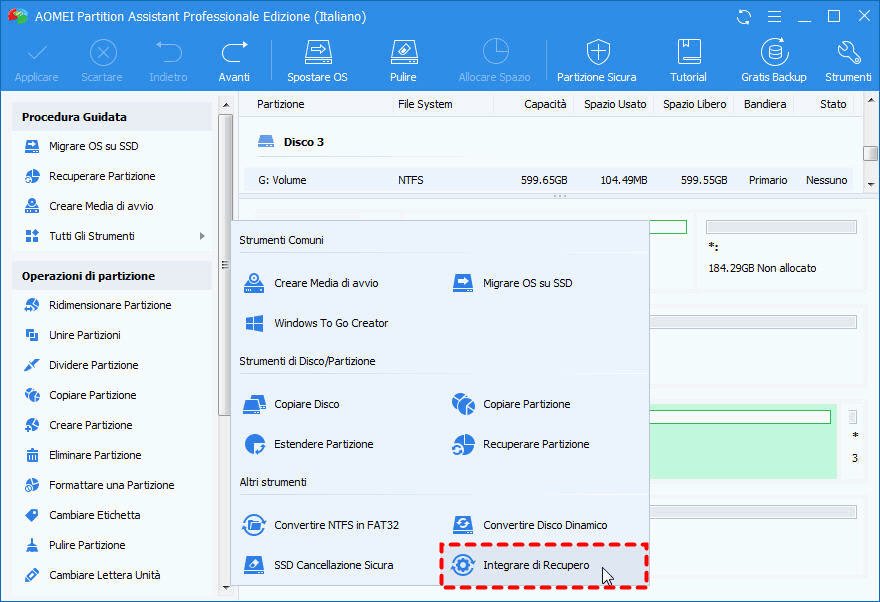This screenshot has height=602, width=880.
Task: Click the File System column header
Action: click(x=425, y=104)
